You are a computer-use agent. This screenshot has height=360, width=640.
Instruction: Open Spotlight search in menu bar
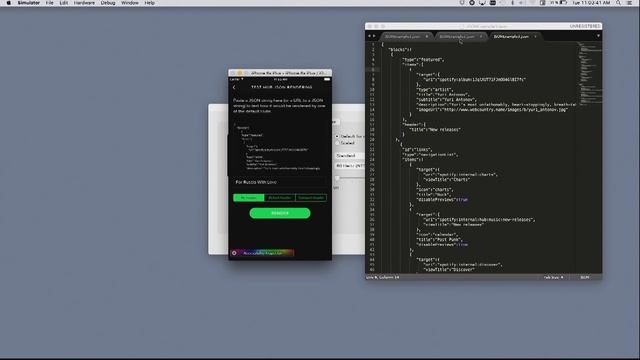coord(619,3)
